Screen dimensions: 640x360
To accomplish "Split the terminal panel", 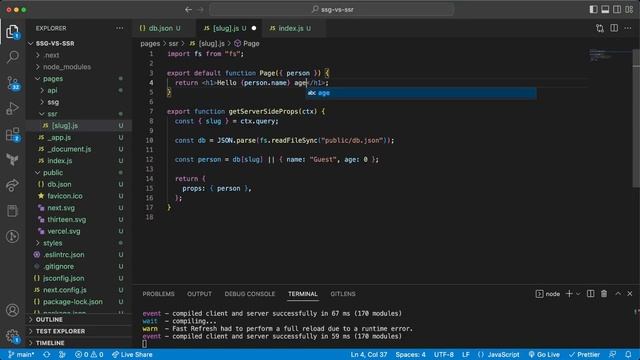I will click(x=591, y=294).
